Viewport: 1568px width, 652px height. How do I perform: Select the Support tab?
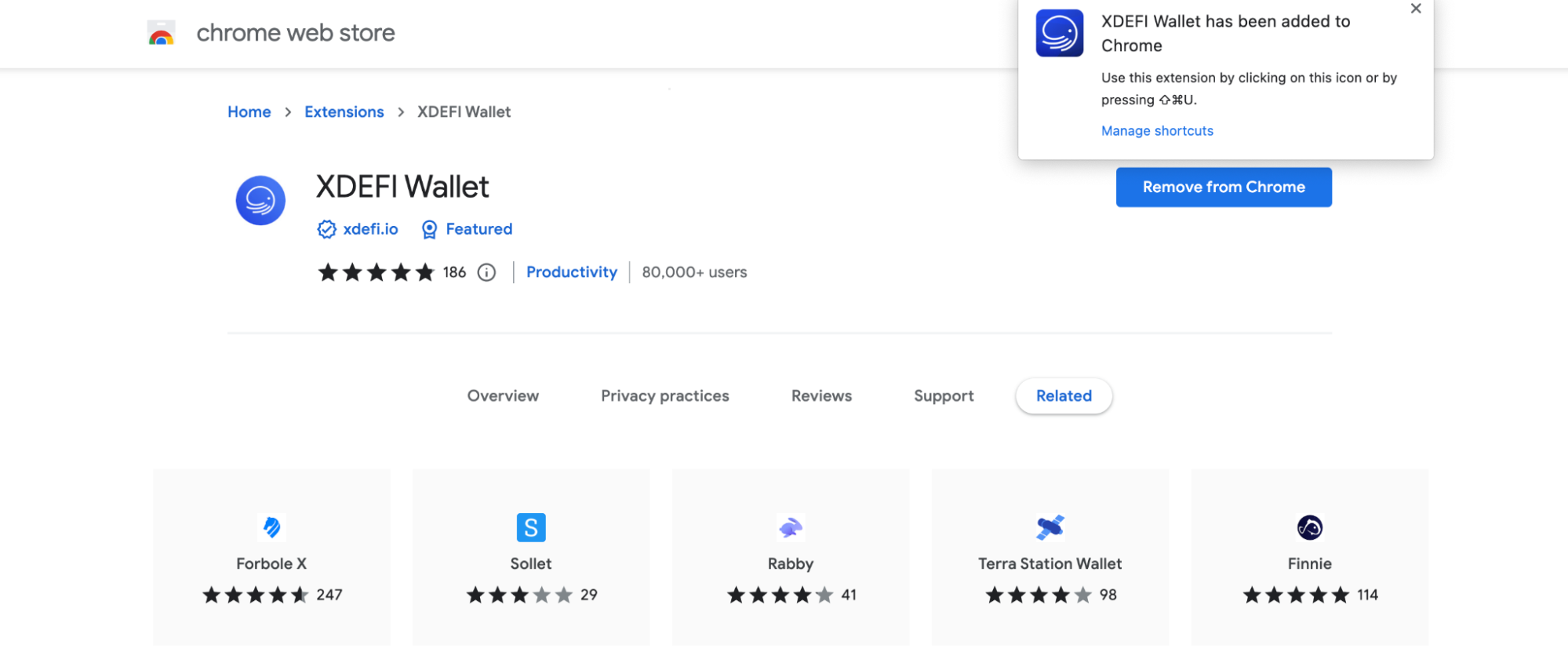(944, 396)
